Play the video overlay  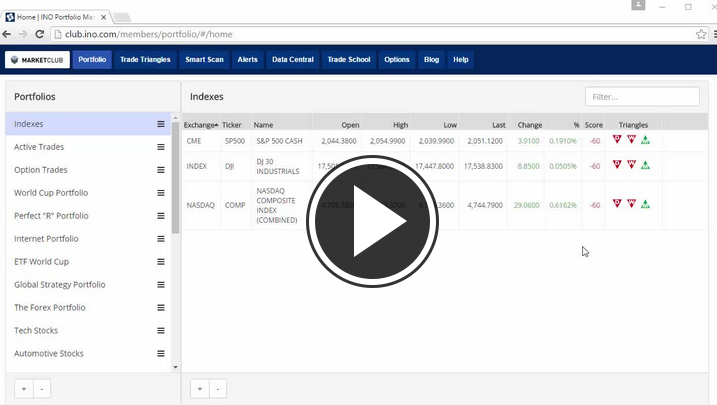[x=372, y=222]
